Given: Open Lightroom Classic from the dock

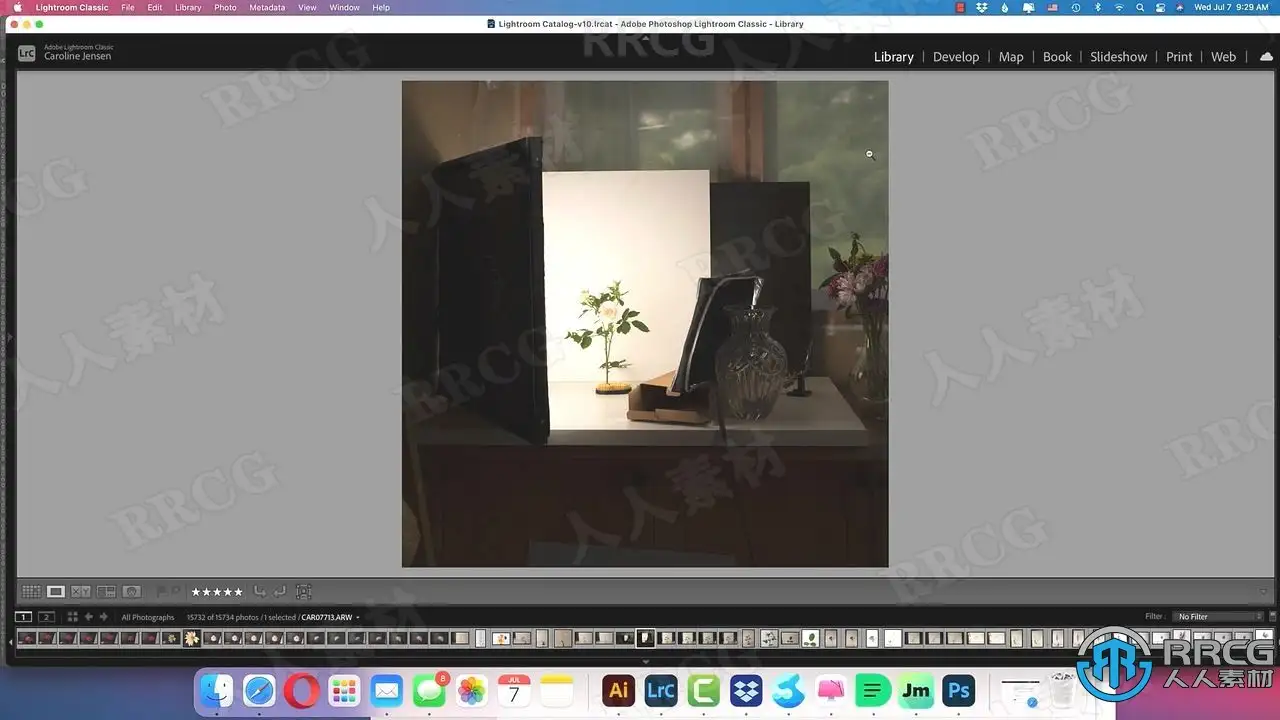Looking at the screenshot, I should 661,690.
